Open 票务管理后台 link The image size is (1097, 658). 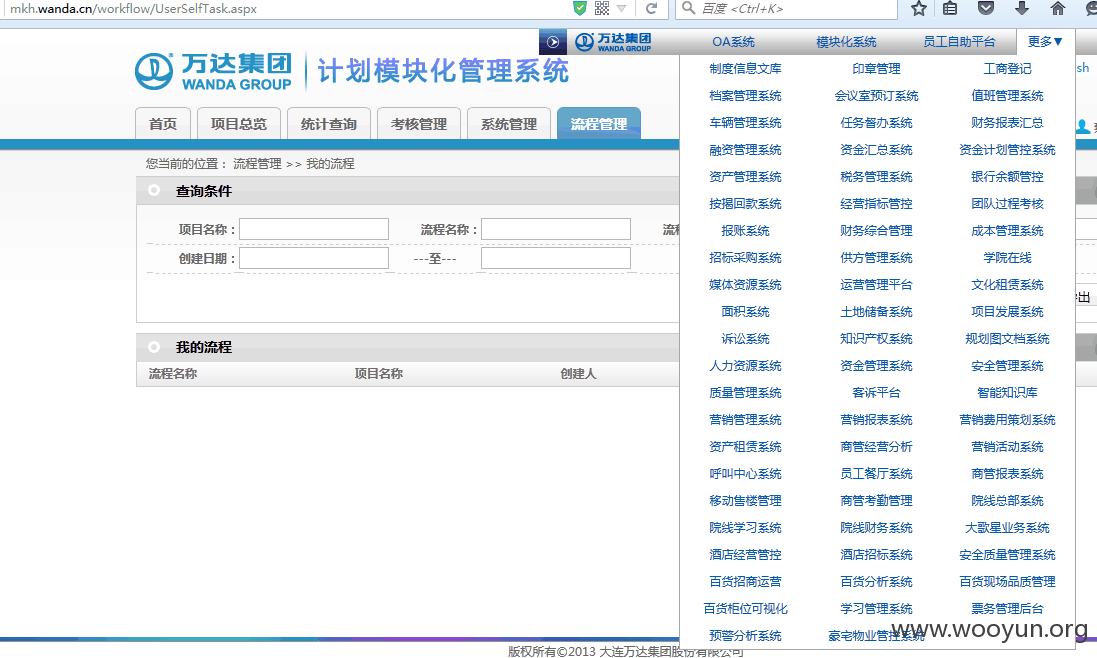1007,609
